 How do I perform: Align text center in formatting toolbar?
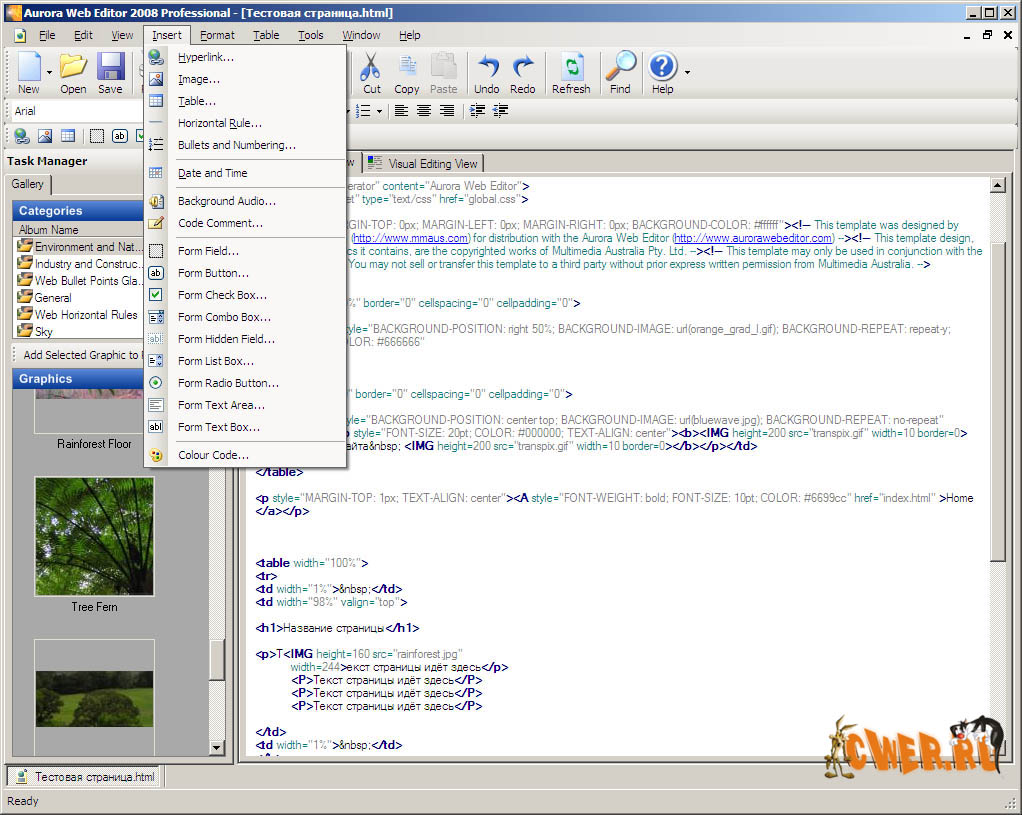423,111
